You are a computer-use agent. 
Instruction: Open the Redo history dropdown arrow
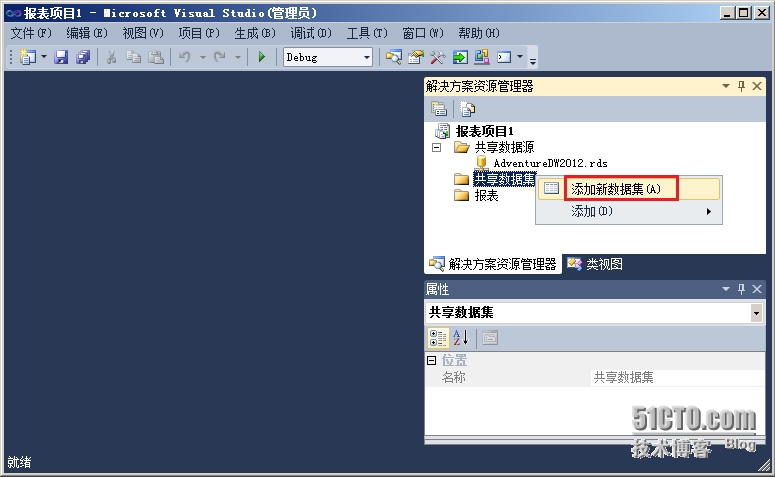coord(238,57)
